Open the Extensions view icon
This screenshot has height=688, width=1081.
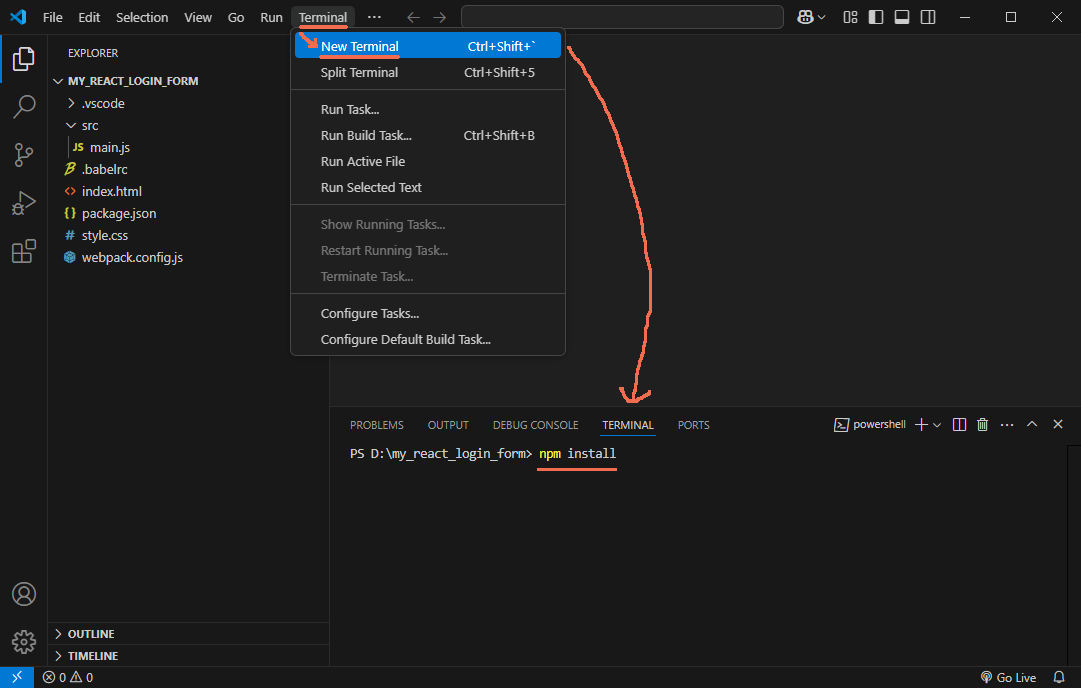coord(24,251)
